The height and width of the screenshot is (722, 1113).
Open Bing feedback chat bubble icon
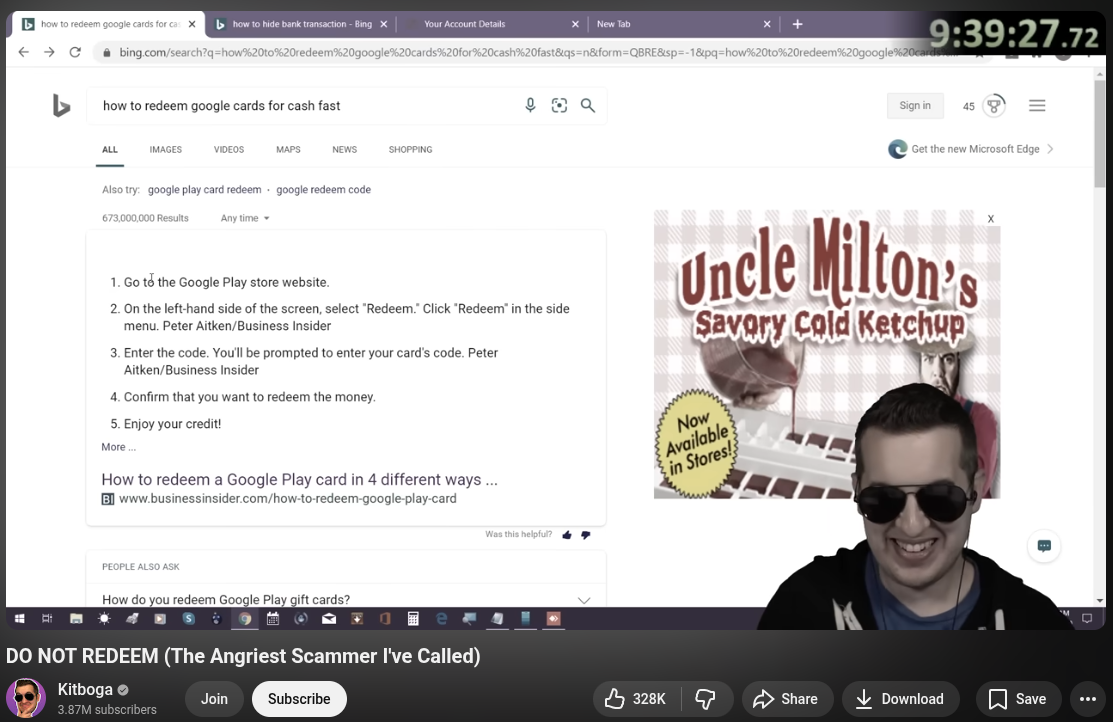point(1044,546)
